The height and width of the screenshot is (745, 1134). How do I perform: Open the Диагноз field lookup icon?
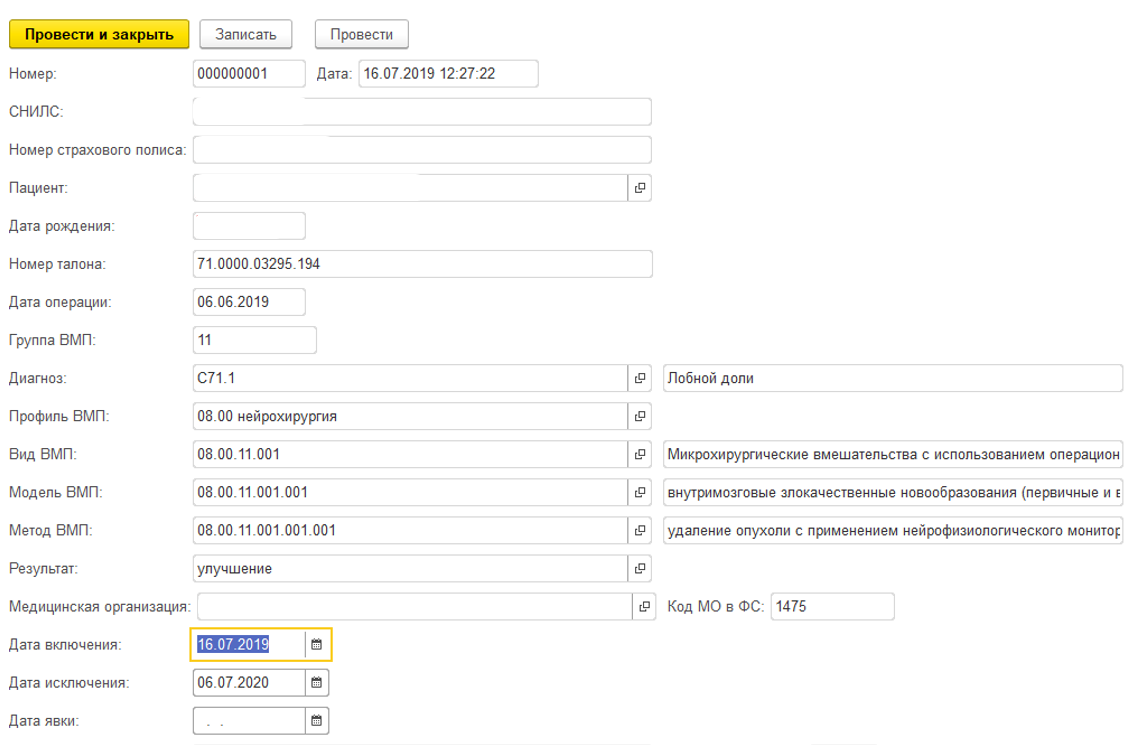pyautogui.click(x=640, y=378)
